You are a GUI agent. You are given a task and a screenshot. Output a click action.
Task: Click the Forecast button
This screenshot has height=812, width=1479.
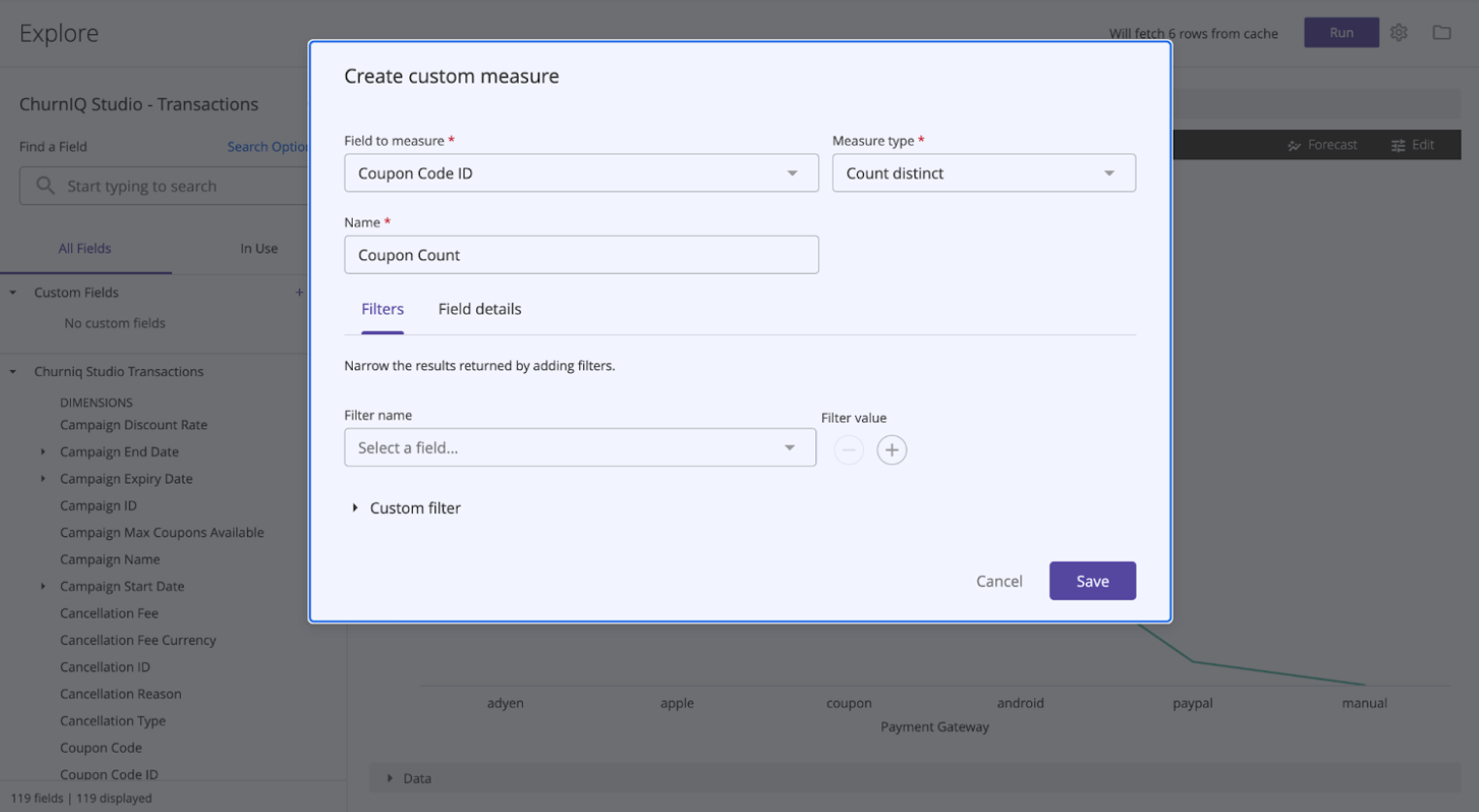(1323, 145)
